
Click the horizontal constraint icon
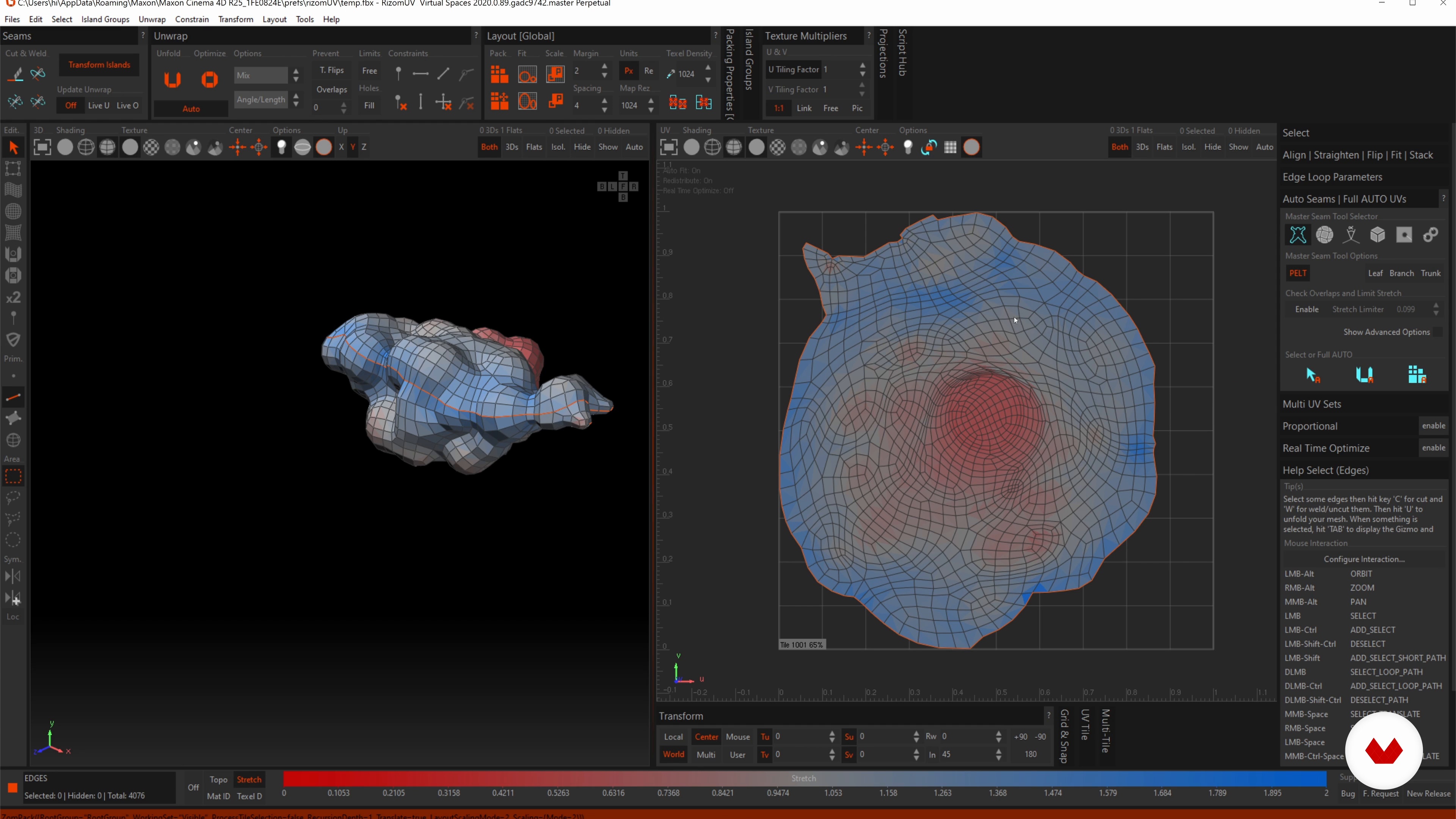pos(420,74)
